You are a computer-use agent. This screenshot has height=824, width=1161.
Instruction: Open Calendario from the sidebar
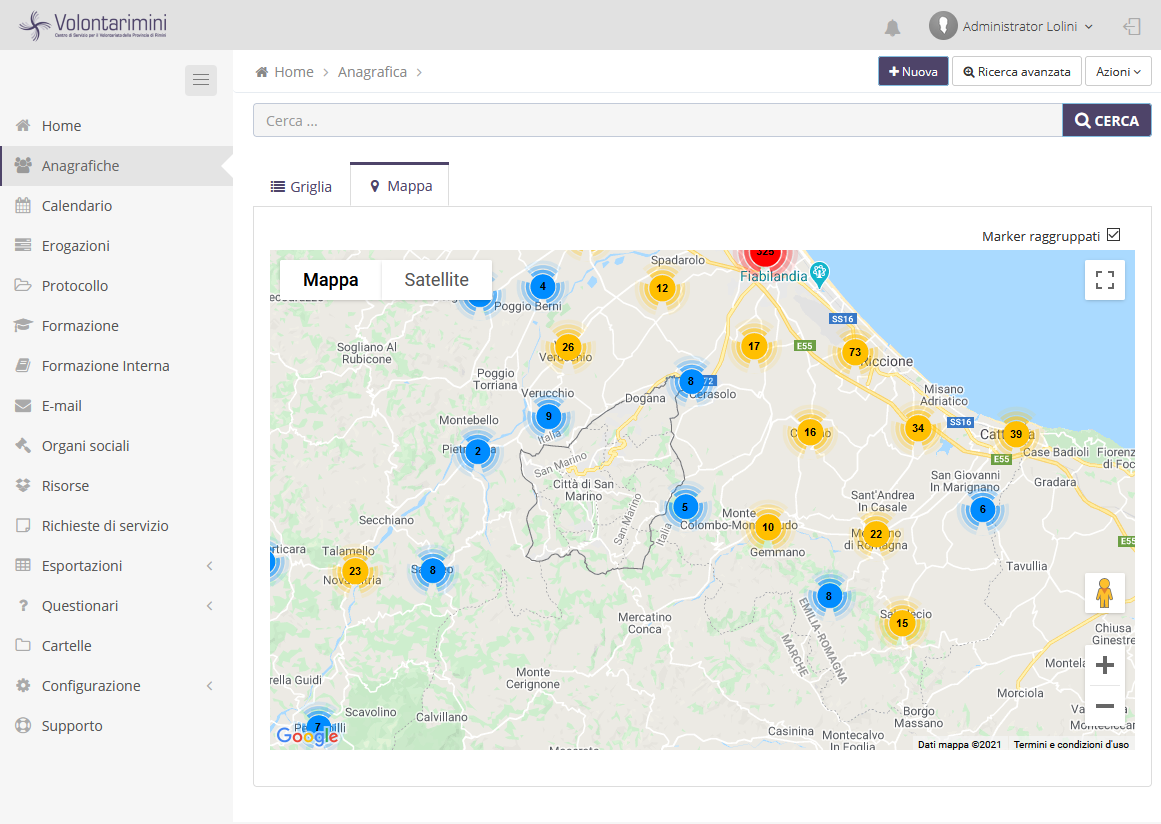116,206
